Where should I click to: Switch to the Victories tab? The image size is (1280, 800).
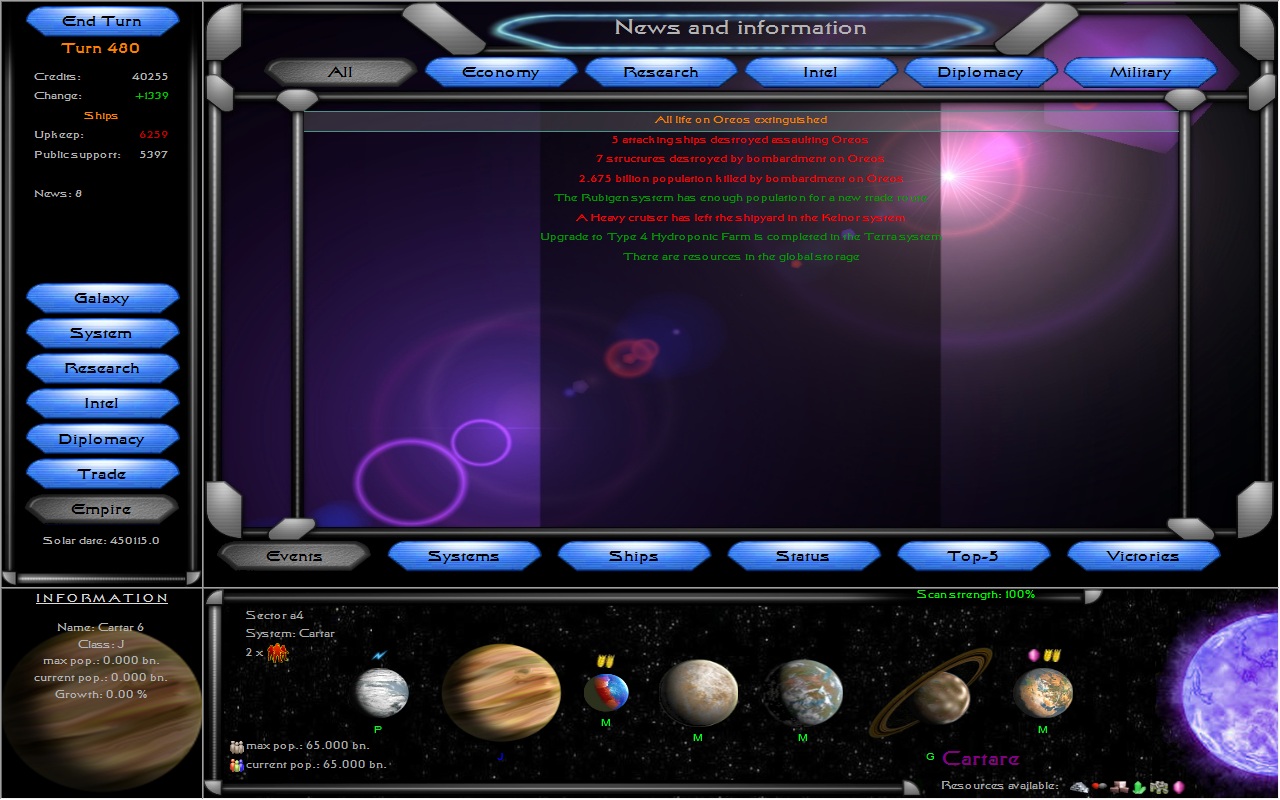[1143, 556]
